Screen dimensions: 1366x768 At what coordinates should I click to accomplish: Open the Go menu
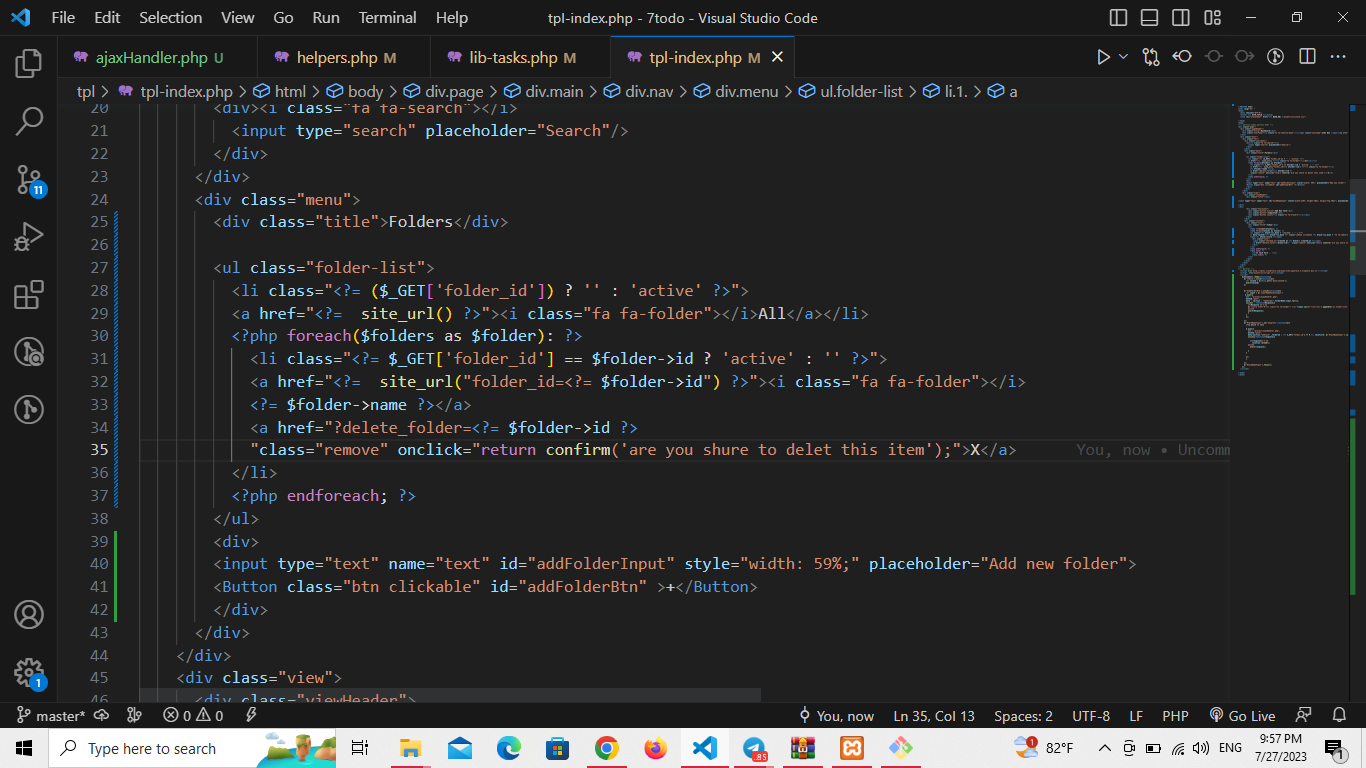click(x=283, y=18)
